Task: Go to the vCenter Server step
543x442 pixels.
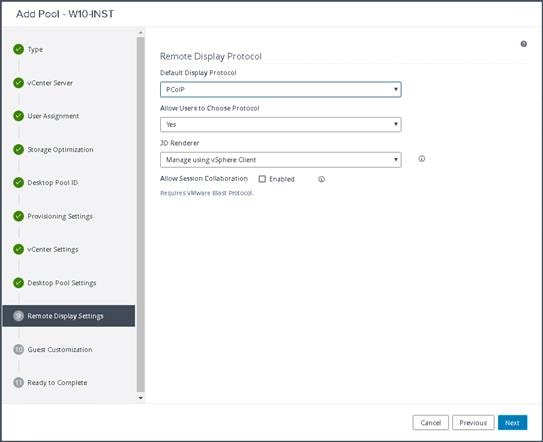Action: [x=50, y=83]
